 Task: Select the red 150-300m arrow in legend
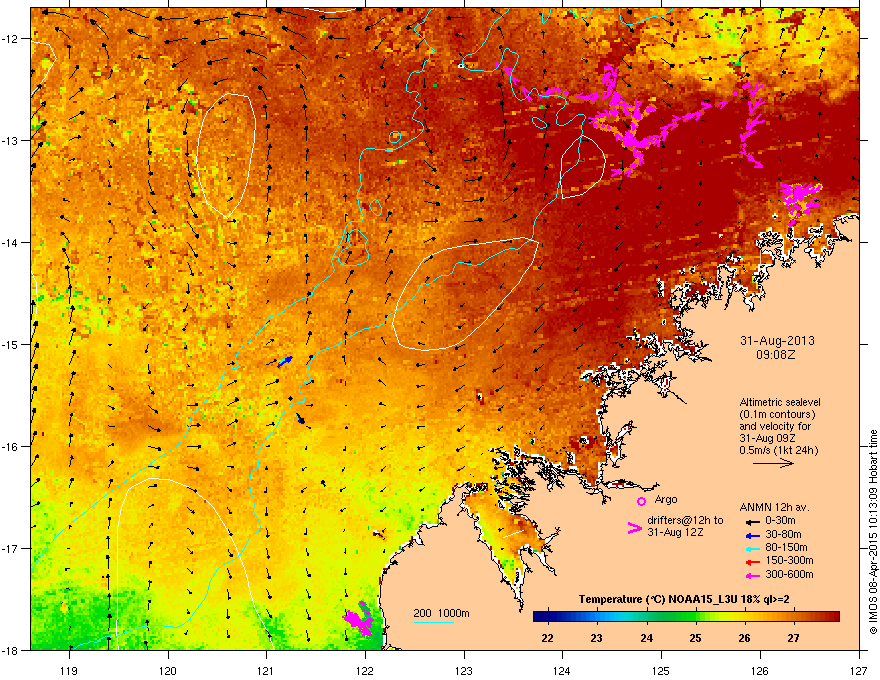point(751,561)
